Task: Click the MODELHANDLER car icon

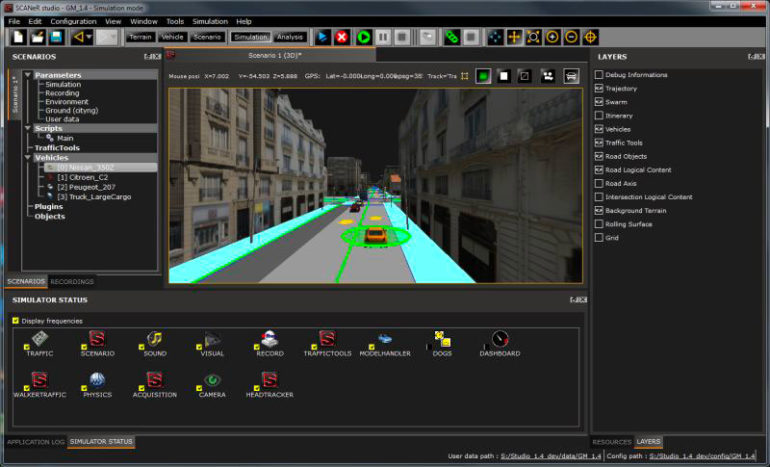Action: (x=385, y=339)
